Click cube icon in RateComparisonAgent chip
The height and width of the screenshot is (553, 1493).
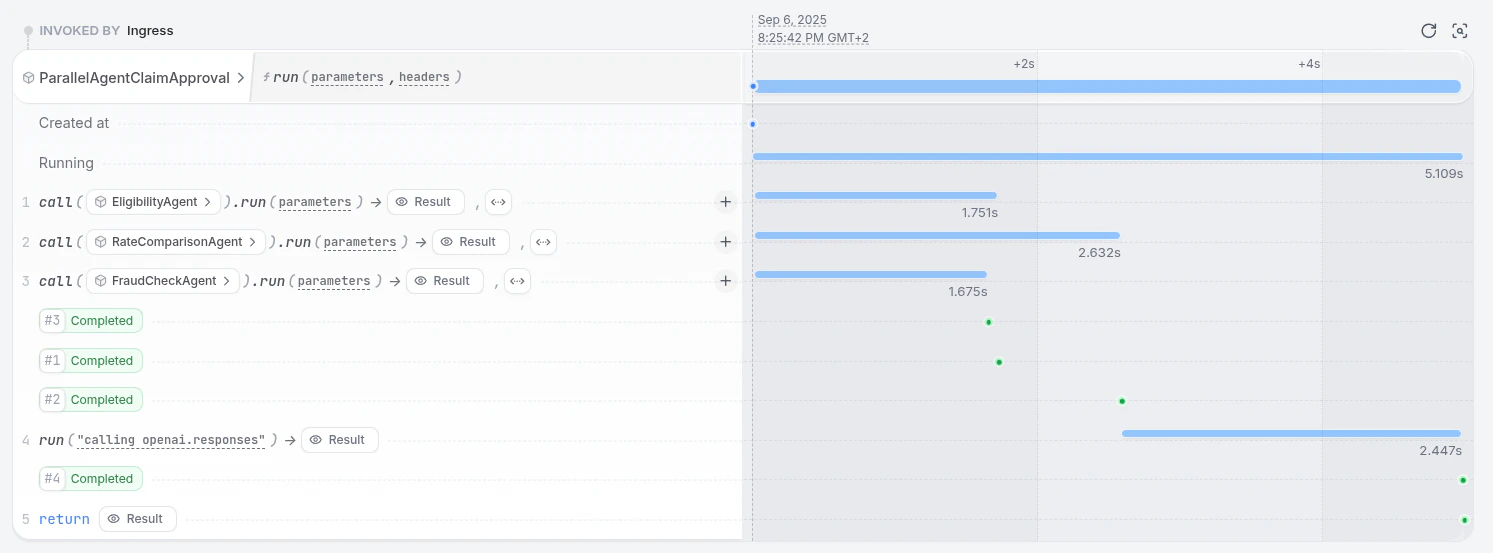click(101, 242)
